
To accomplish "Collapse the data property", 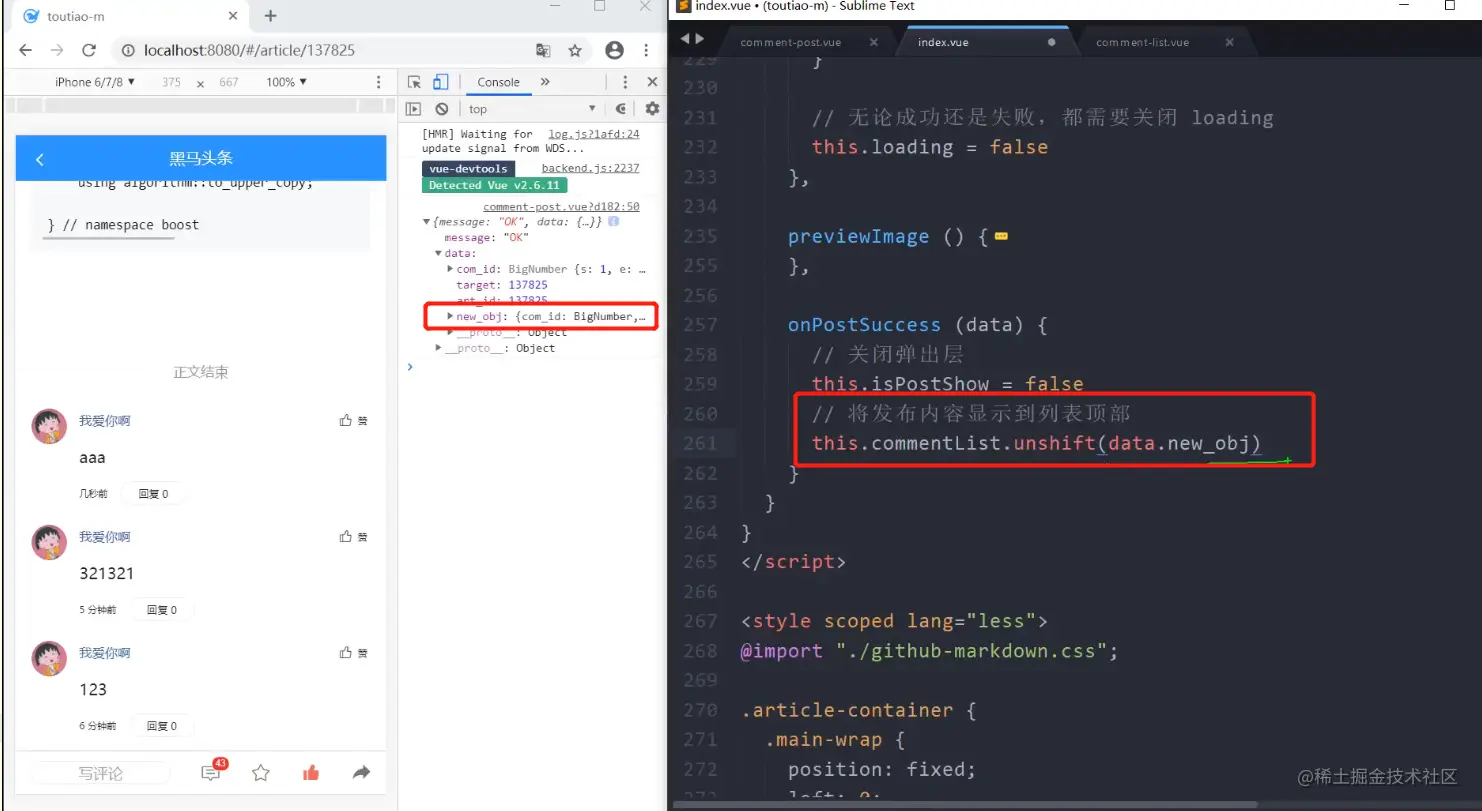I will 438,253.
